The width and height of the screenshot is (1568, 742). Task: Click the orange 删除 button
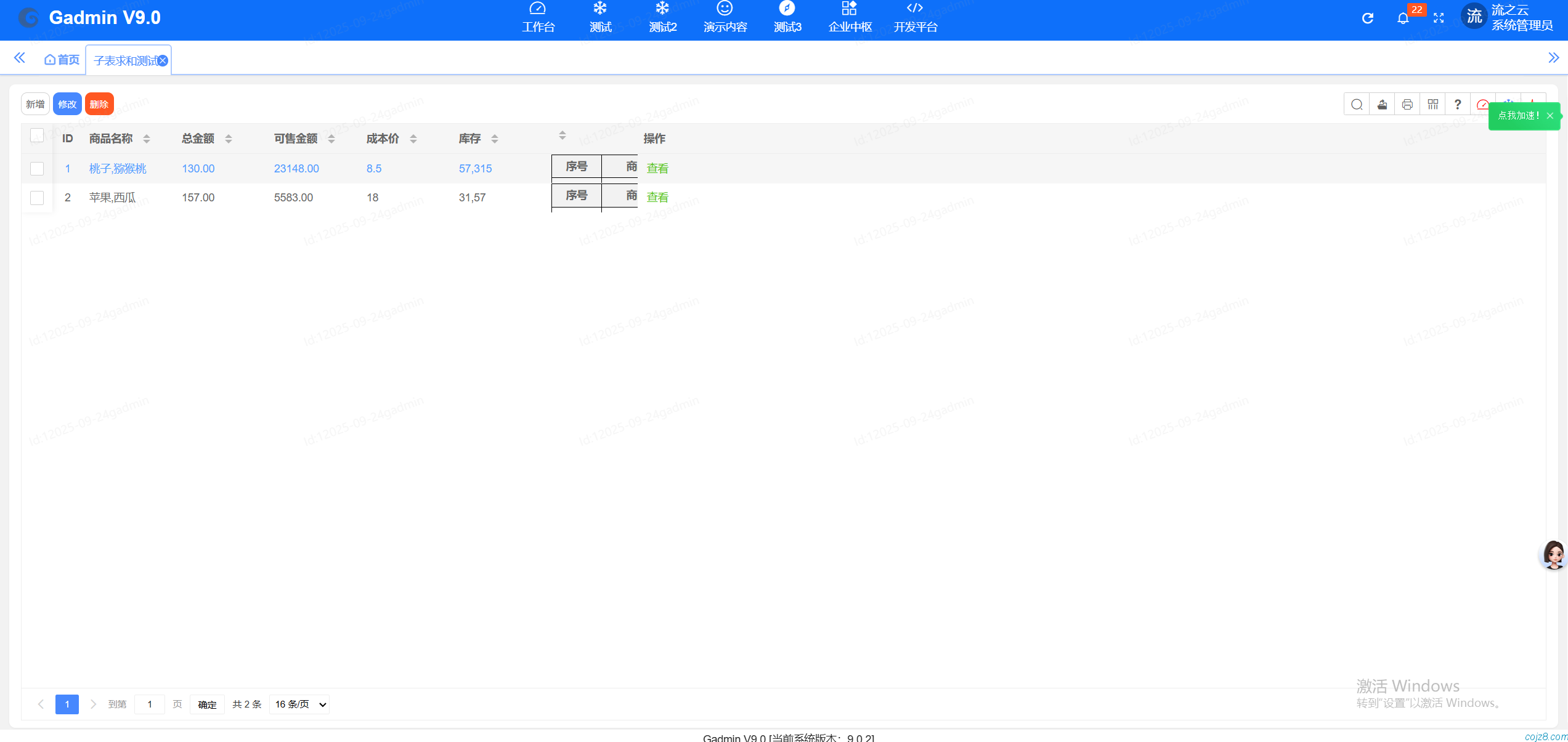[99, 104]
